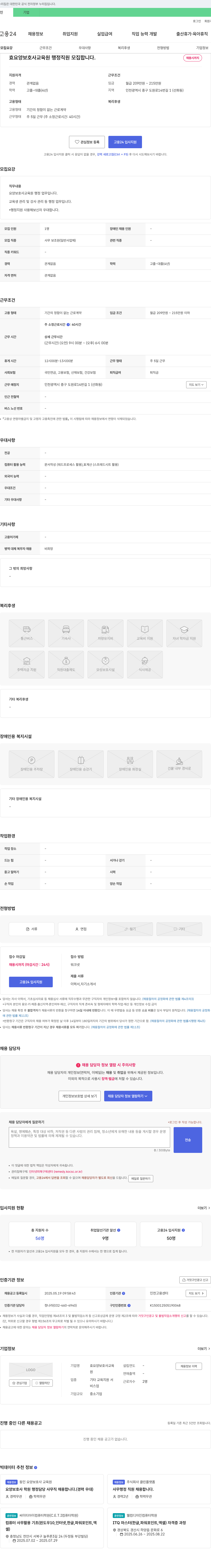The image size is (211, 1568).
Task: Click the company LOGO placeholder image
Action: (x=31, y=1370)
